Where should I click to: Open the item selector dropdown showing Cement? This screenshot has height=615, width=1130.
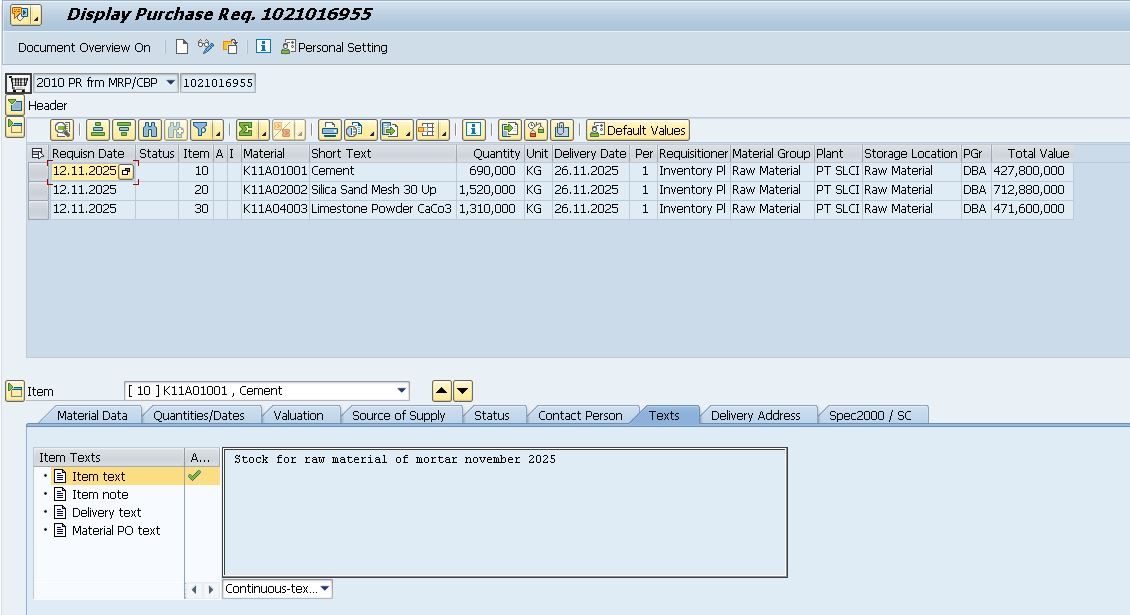[402, 391]
